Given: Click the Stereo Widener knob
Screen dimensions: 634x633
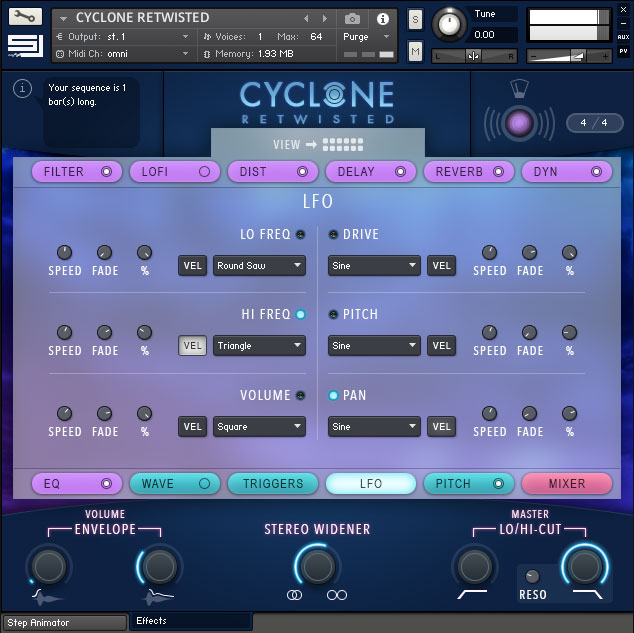Looking at the screenshot, I should click(317, 567).
